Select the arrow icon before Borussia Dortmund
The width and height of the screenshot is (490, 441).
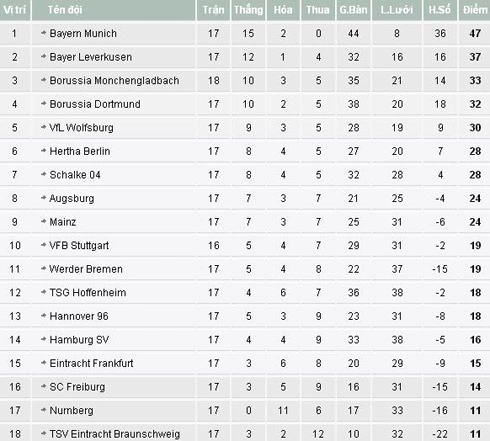click(43, 104)
